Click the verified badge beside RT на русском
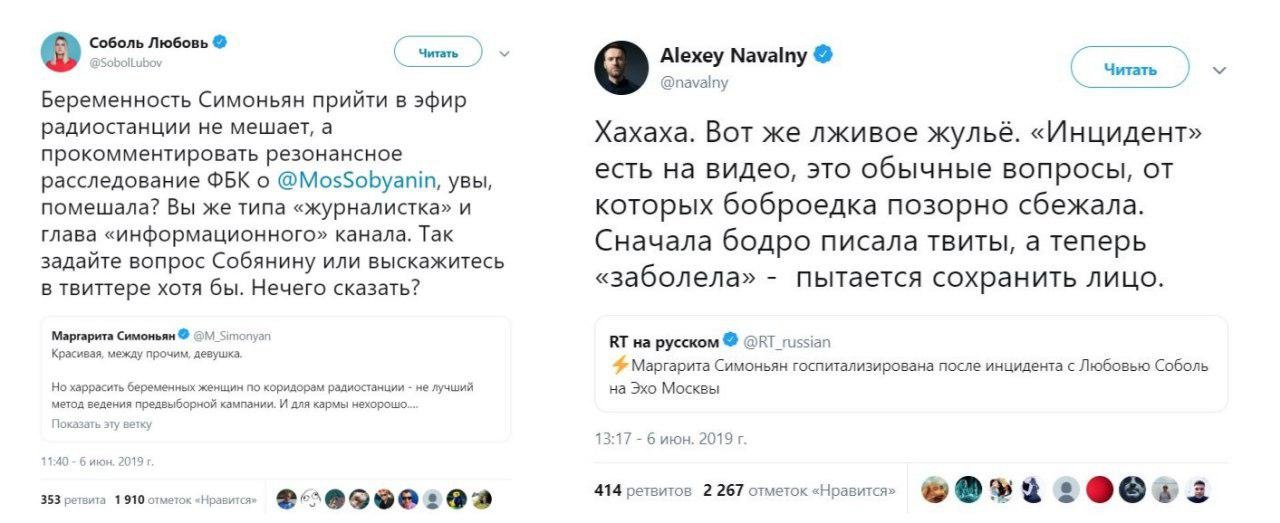The width and height of the screenshot is (1280, 523). (x=727, y=342)
